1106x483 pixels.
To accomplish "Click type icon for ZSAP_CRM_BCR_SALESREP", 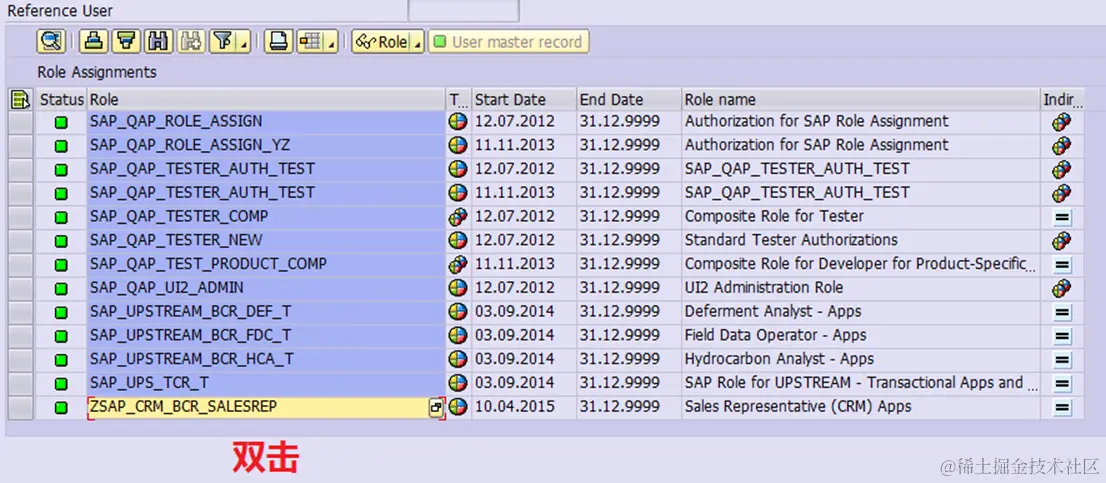I will pos(458,407).
